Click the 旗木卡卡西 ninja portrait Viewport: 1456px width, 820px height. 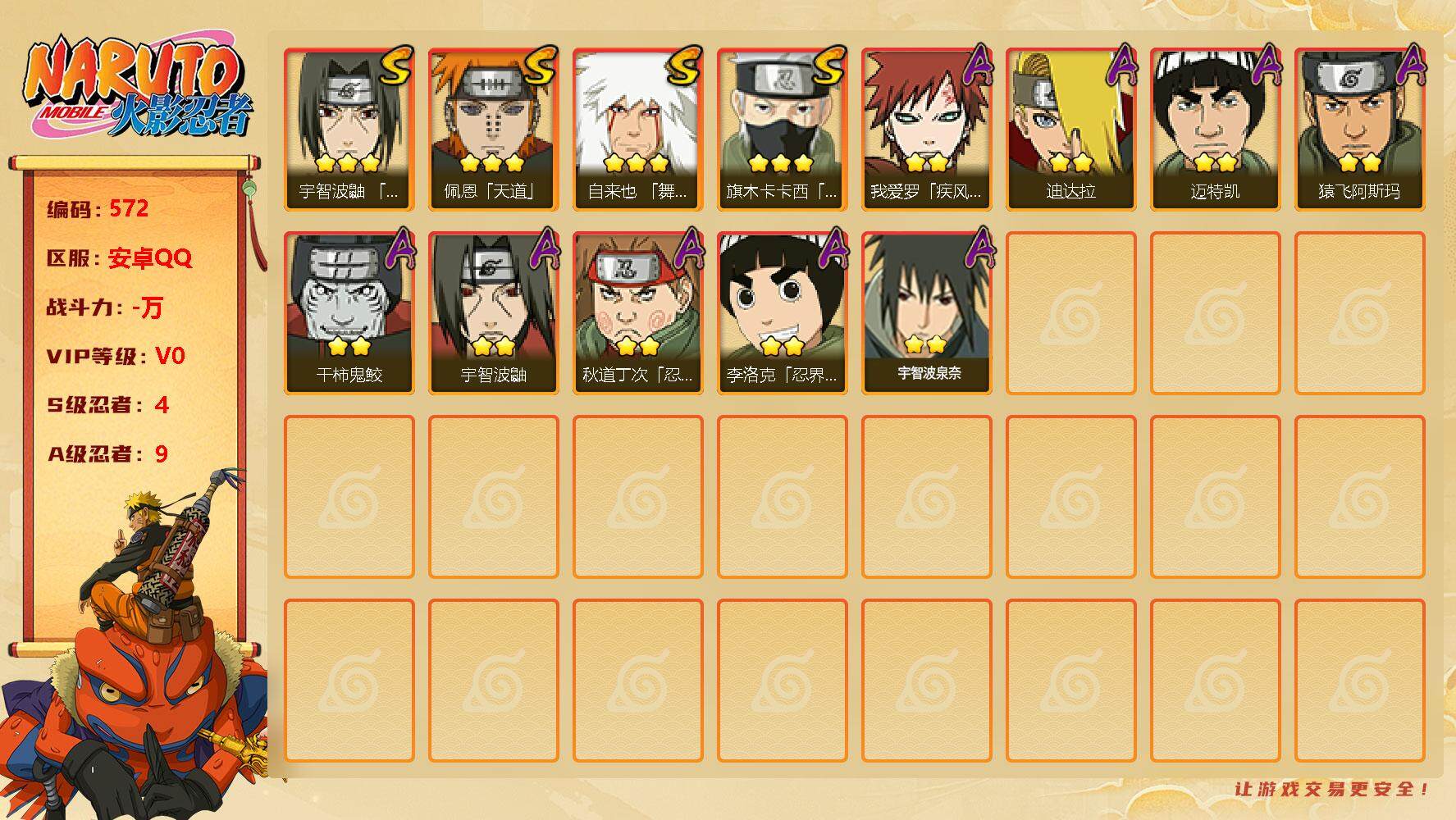point(782,130)
